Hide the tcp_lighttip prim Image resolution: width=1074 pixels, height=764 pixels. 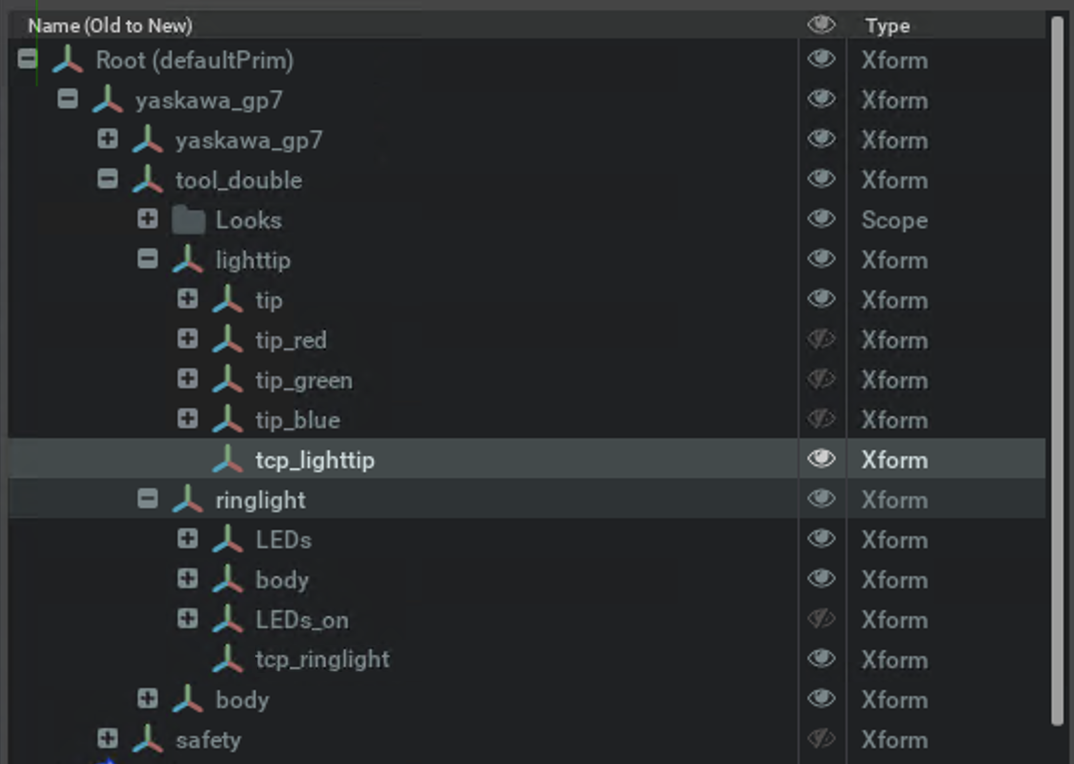tap(821, 460)
